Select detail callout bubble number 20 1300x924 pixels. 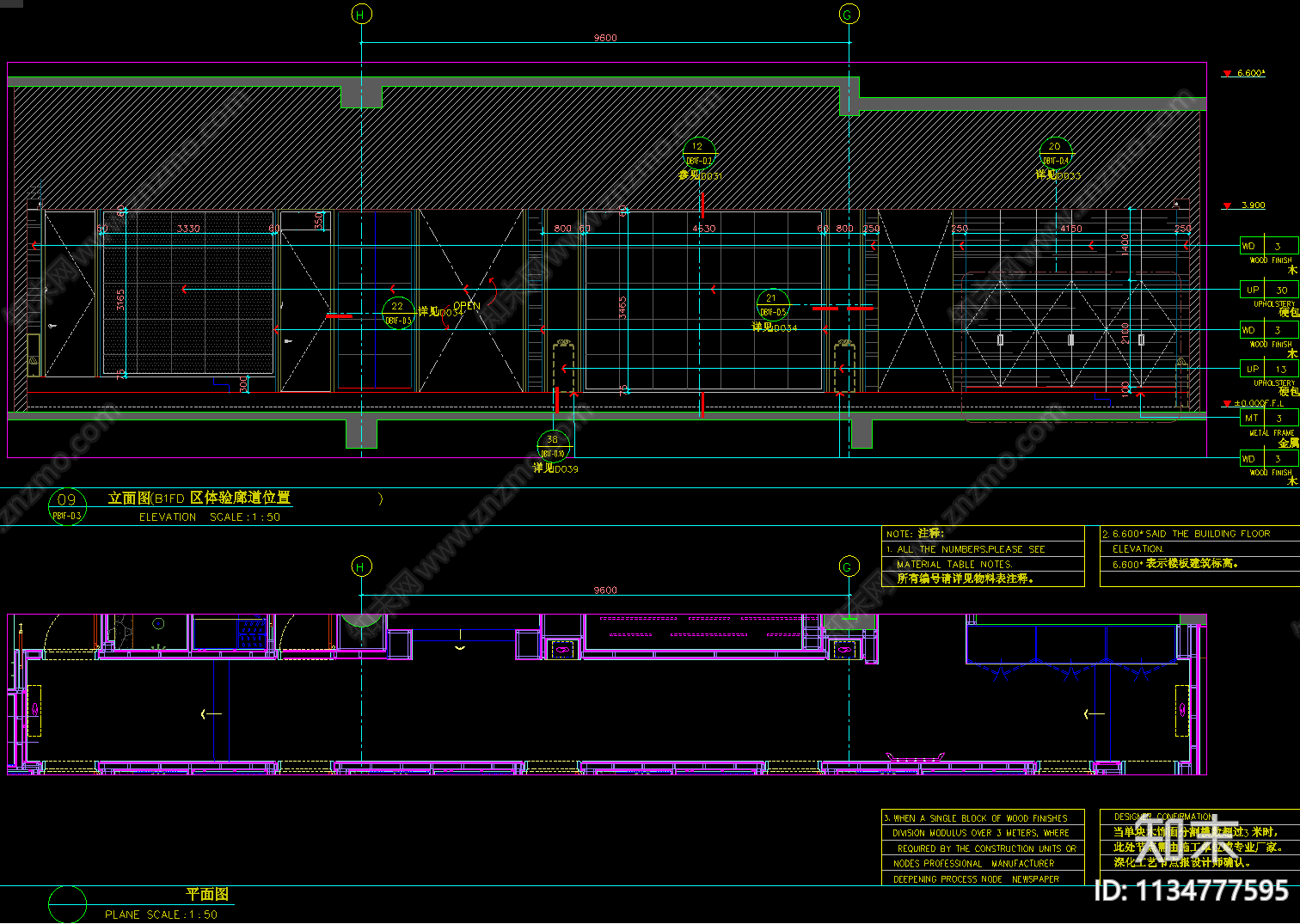pos(1056,153)
